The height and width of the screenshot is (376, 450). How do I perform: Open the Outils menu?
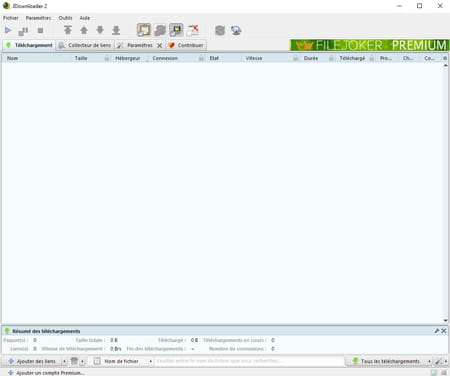pyautogui.click(x=65, y=18)
